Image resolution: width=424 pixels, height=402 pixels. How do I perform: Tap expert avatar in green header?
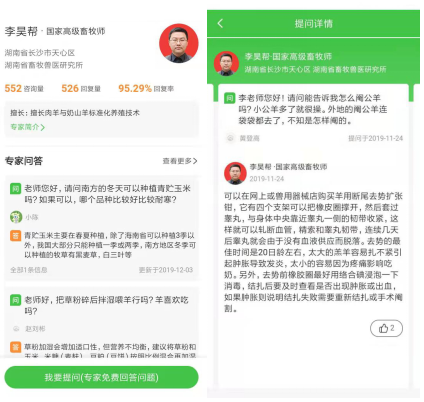(x=226, y=63)
